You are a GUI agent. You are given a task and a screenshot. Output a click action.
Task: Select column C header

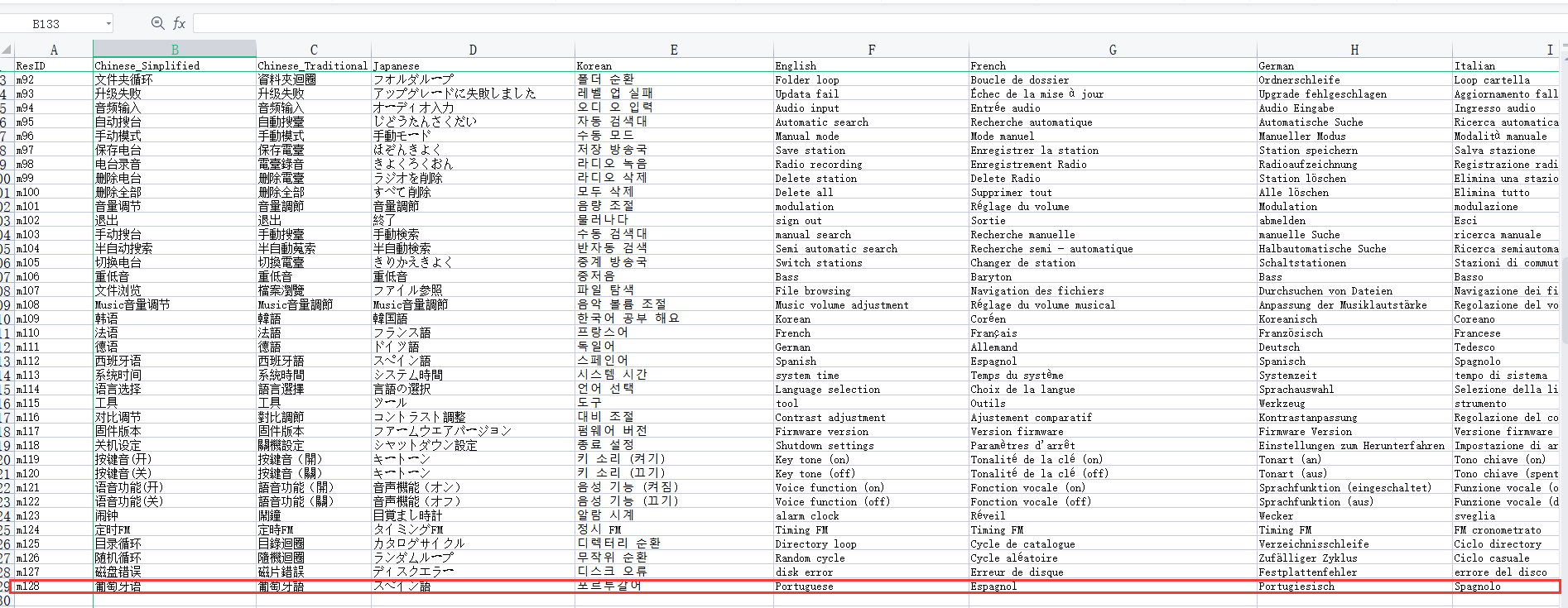[314, 50]
